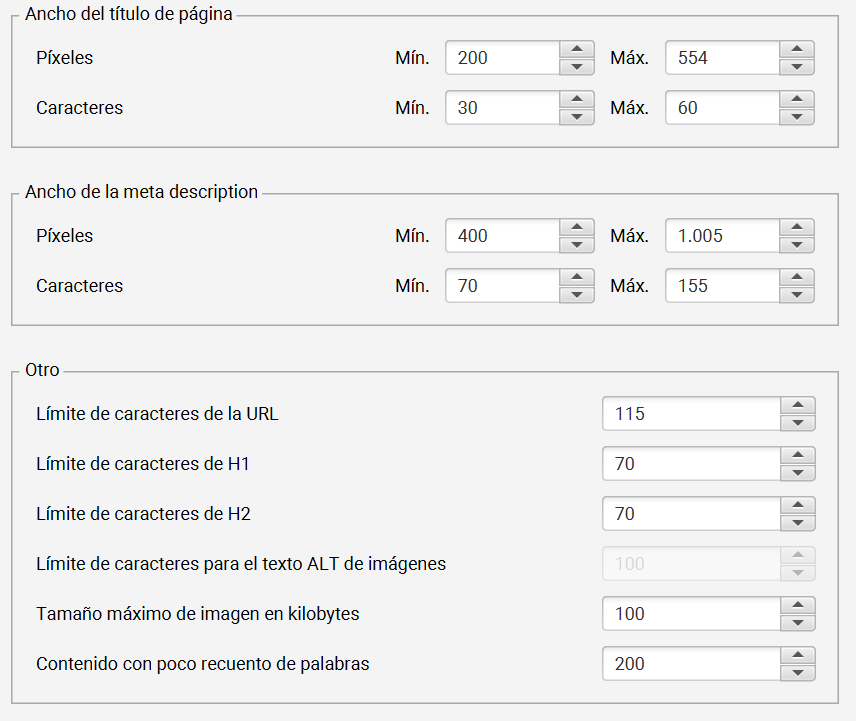The image size is (856, 721).
Task: Increment the meta description minimum pixels of 400
Action: pos(577,229)
